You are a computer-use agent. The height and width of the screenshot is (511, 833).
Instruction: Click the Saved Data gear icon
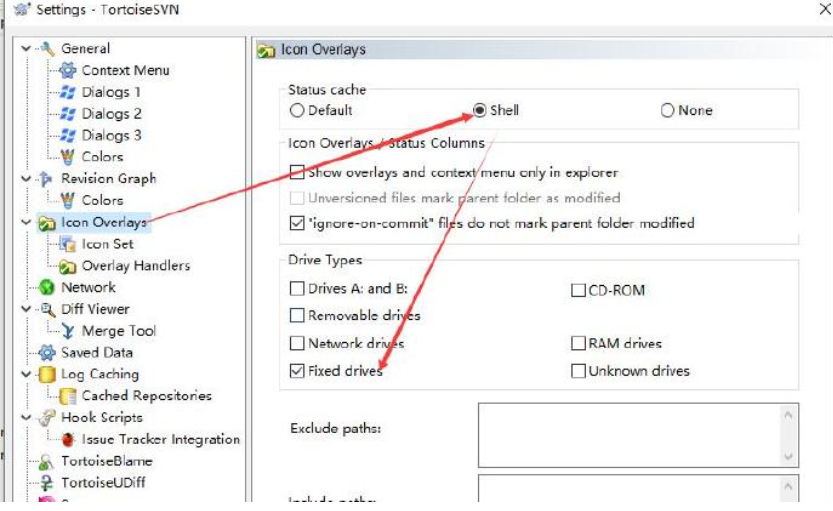47,353
